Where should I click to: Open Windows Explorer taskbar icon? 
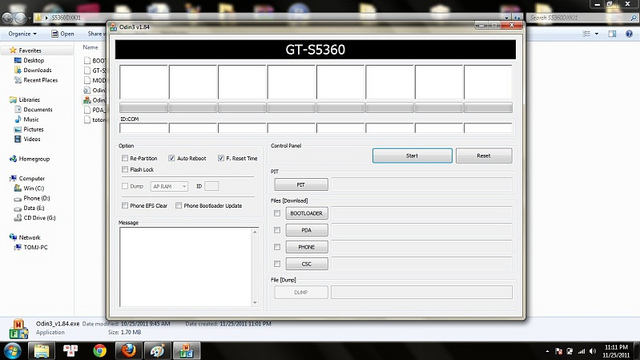coord(41,351)
